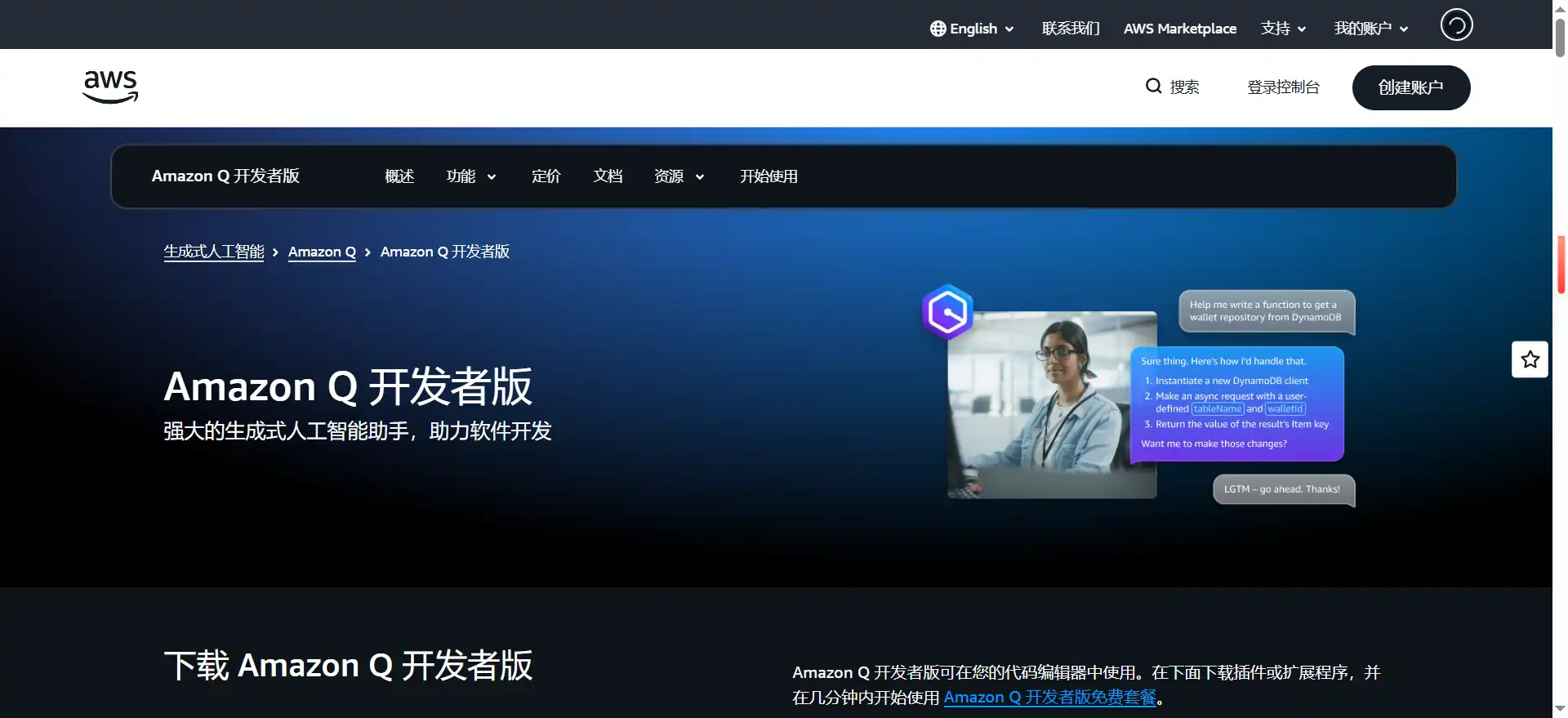
Task: Click the 登录控制台 link
Action: [x=1283, y=87]
